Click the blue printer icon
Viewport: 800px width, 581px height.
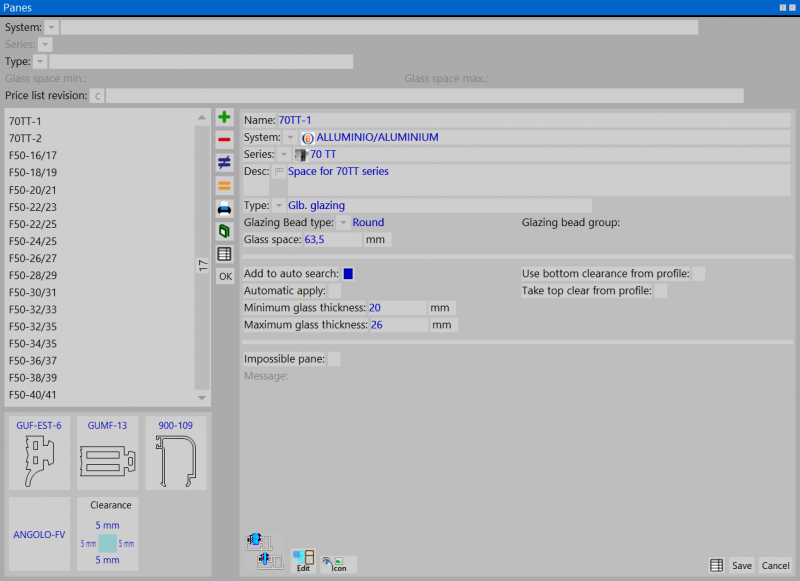click(224, 209)
